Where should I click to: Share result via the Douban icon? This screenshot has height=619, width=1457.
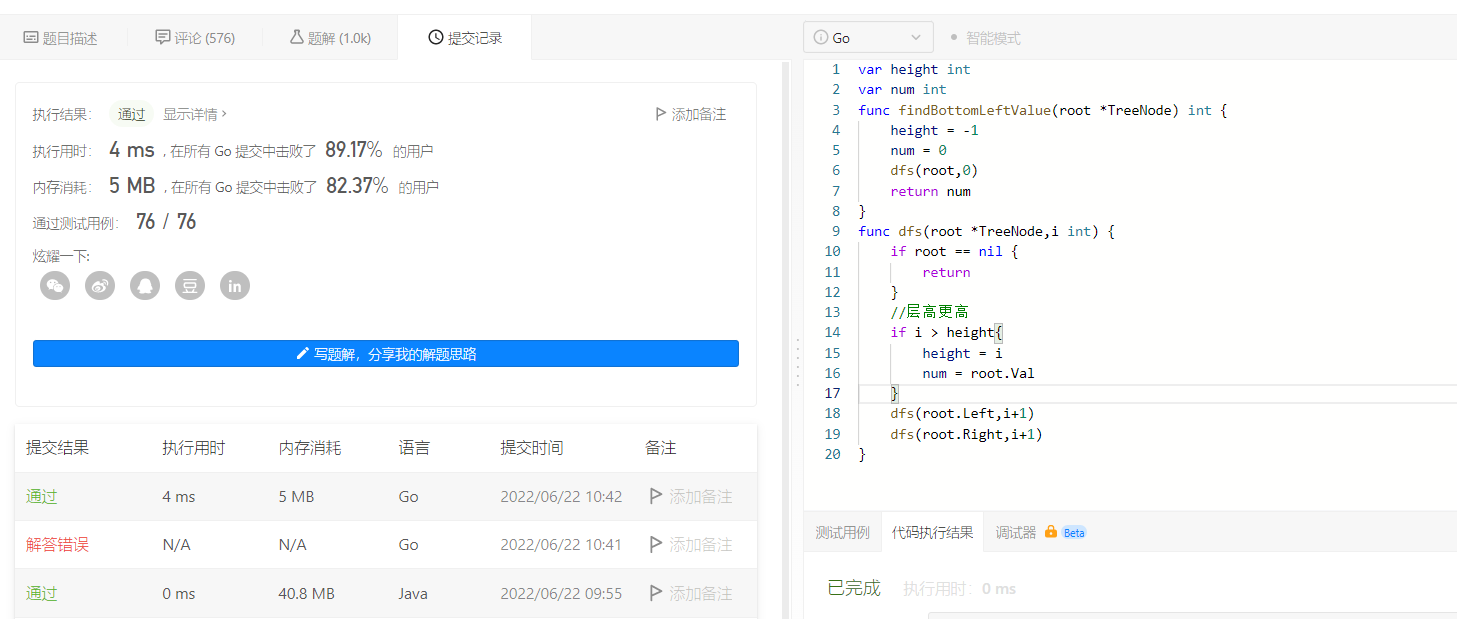tap(190, 286)
